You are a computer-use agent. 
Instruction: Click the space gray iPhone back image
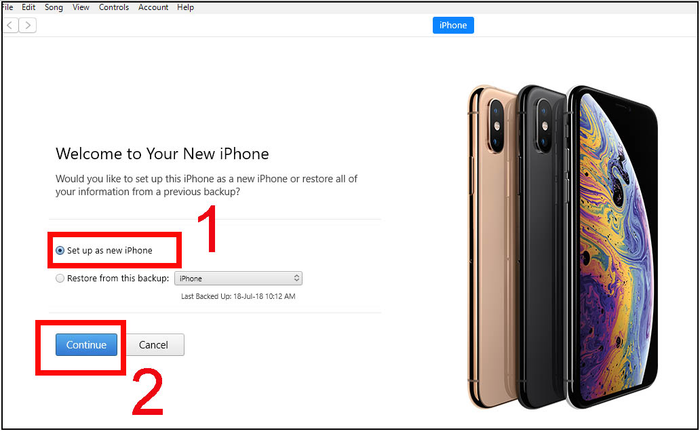(542, 246)
